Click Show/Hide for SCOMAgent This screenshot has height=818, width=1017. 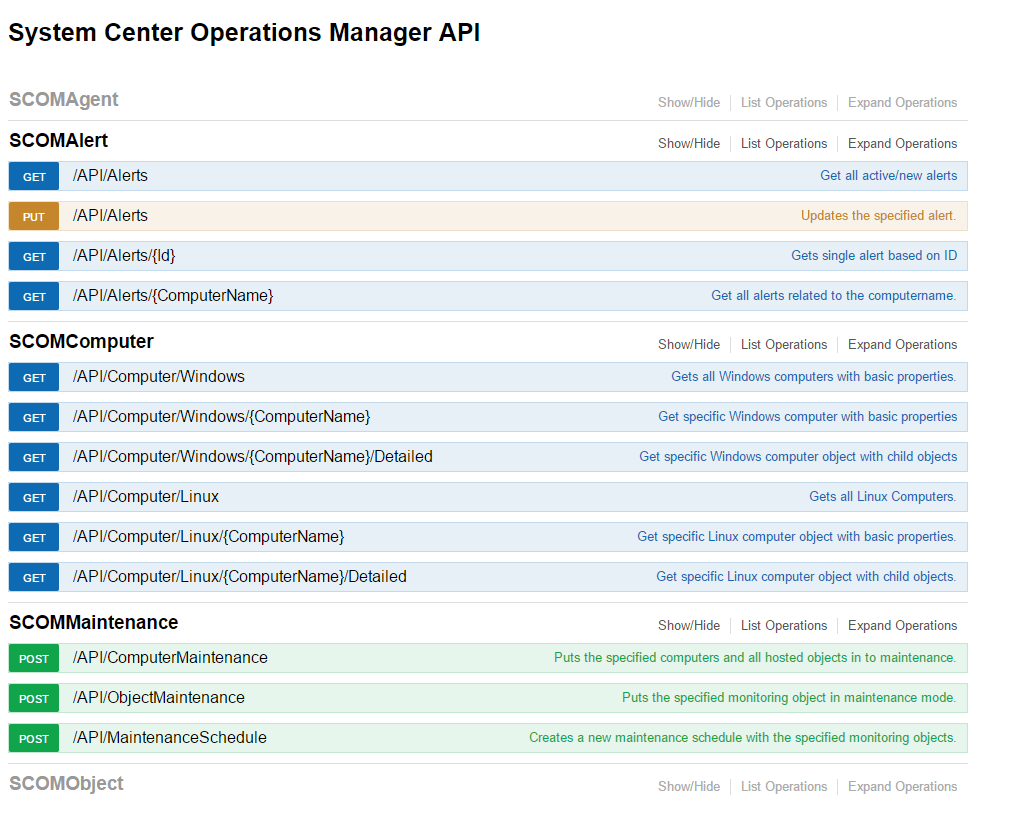(x=689, y=102)
